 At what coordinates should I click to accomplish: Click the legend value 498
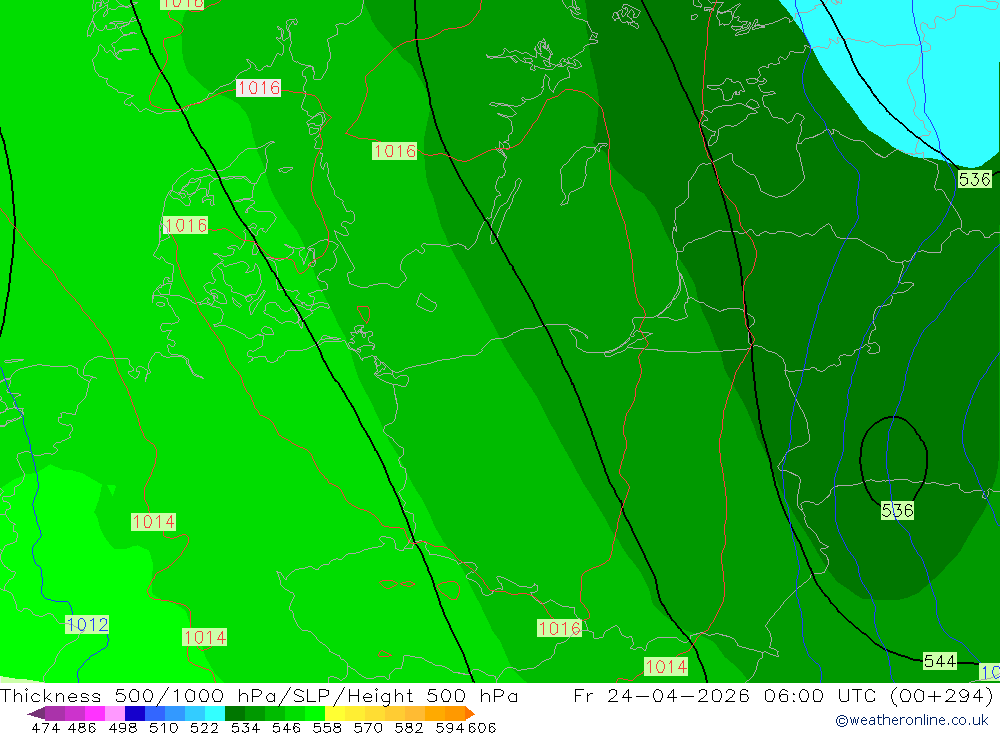coord(123,727)
